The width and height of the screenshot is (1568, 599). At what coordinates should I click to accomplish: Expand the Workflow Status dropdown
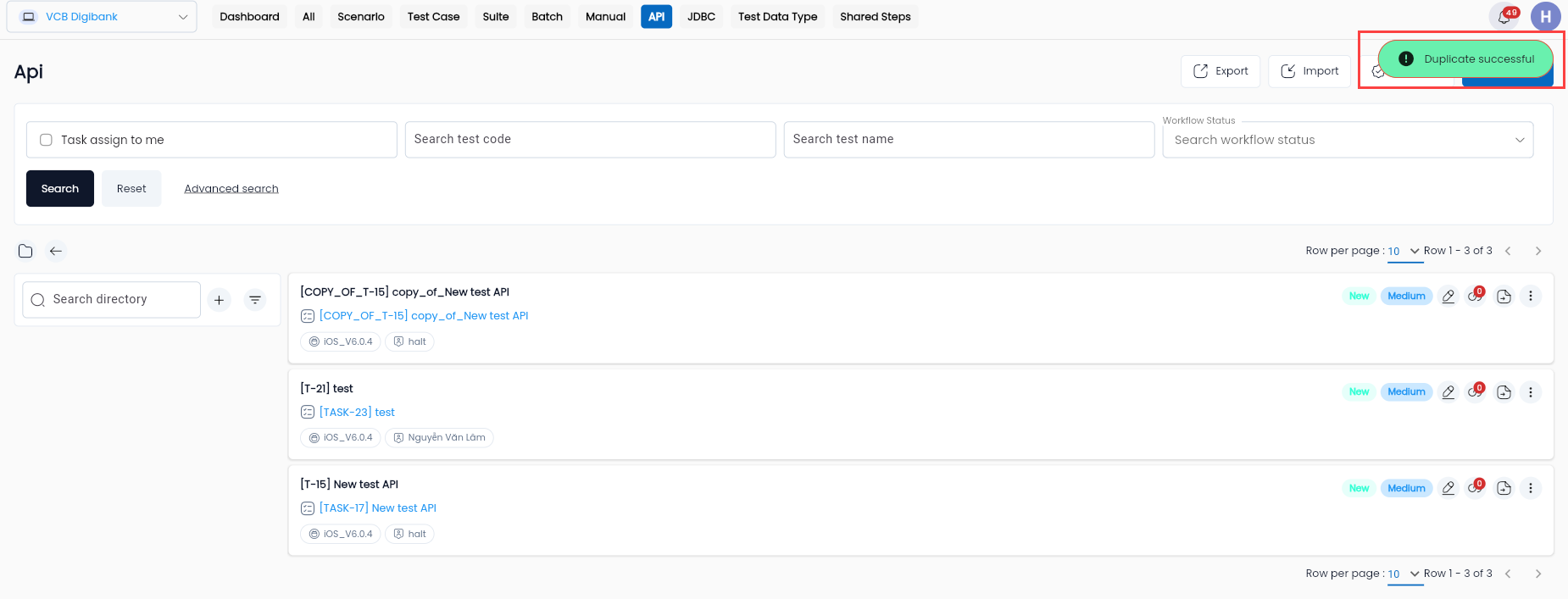pyautogui.click(x=1348, y=140)
